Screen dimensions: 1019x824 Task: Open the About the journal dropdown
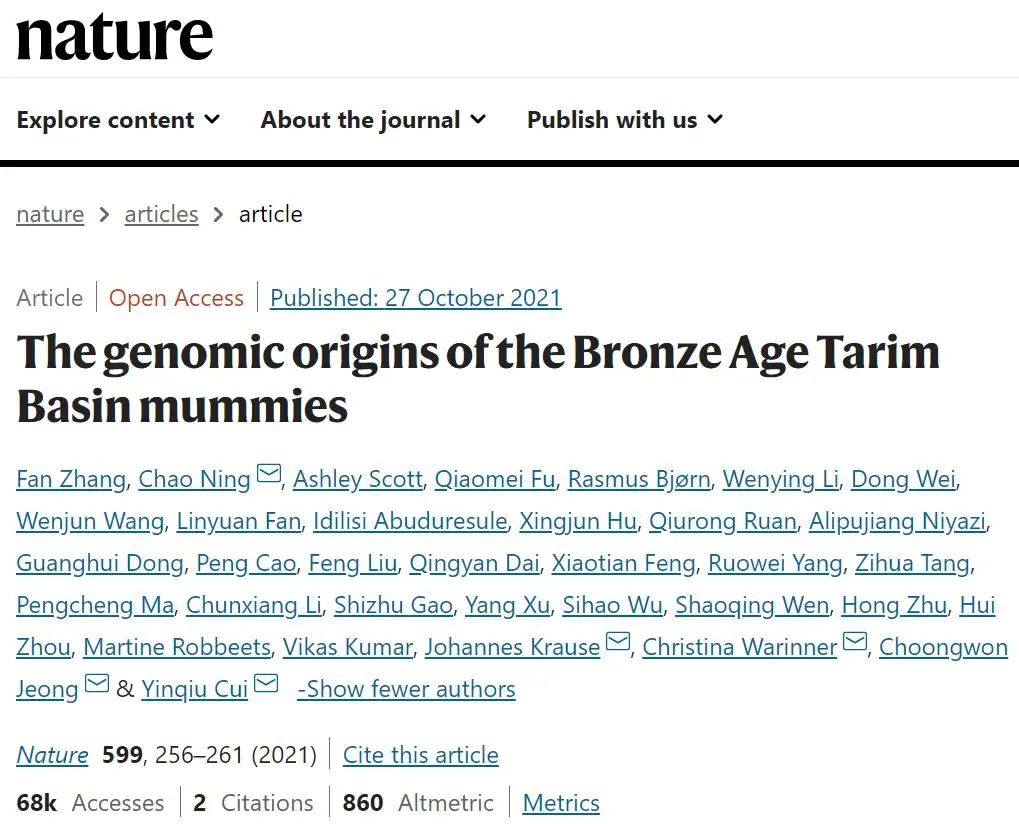[373, 120]
